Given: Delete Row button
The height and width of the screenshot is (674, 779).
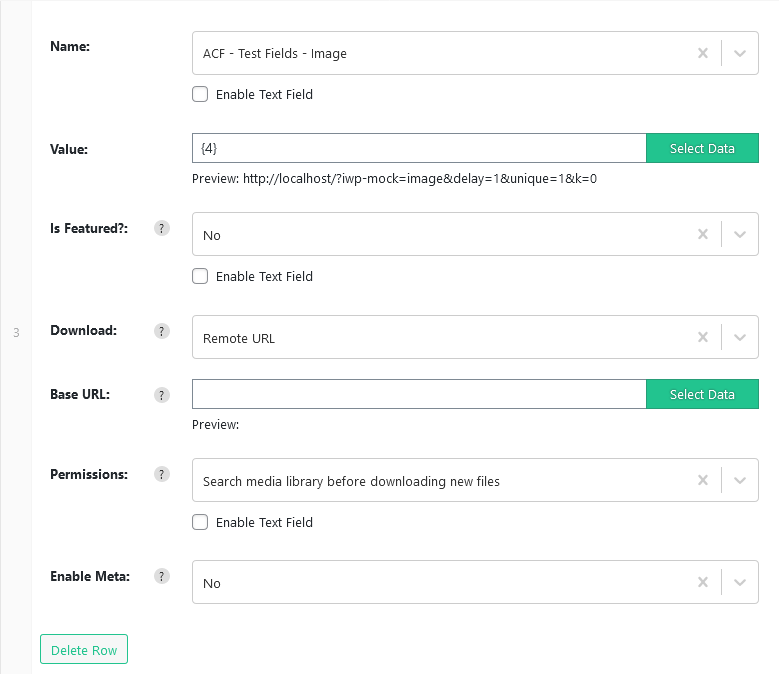Looking at the screenshot, I should click(84, 649).
